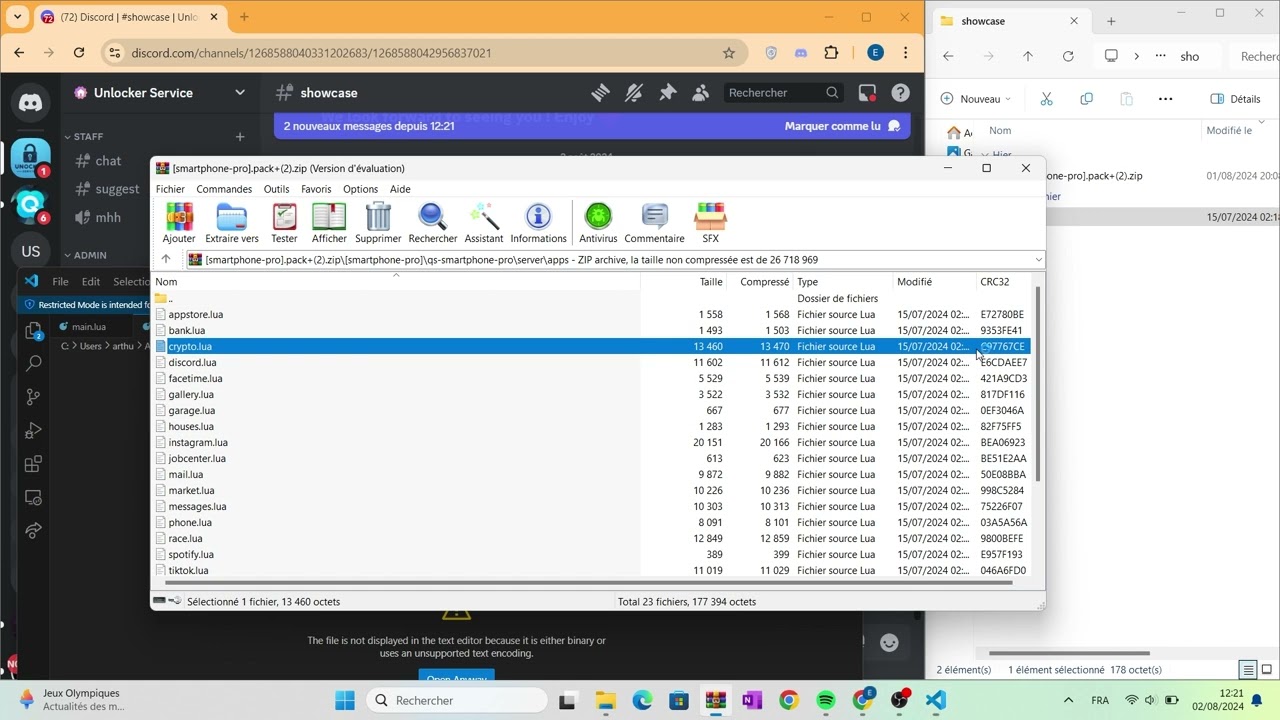Screen dimensions: 1280x720
Task: Open the Favoris menu in WinRAR
Action: [x=316, y=189]
